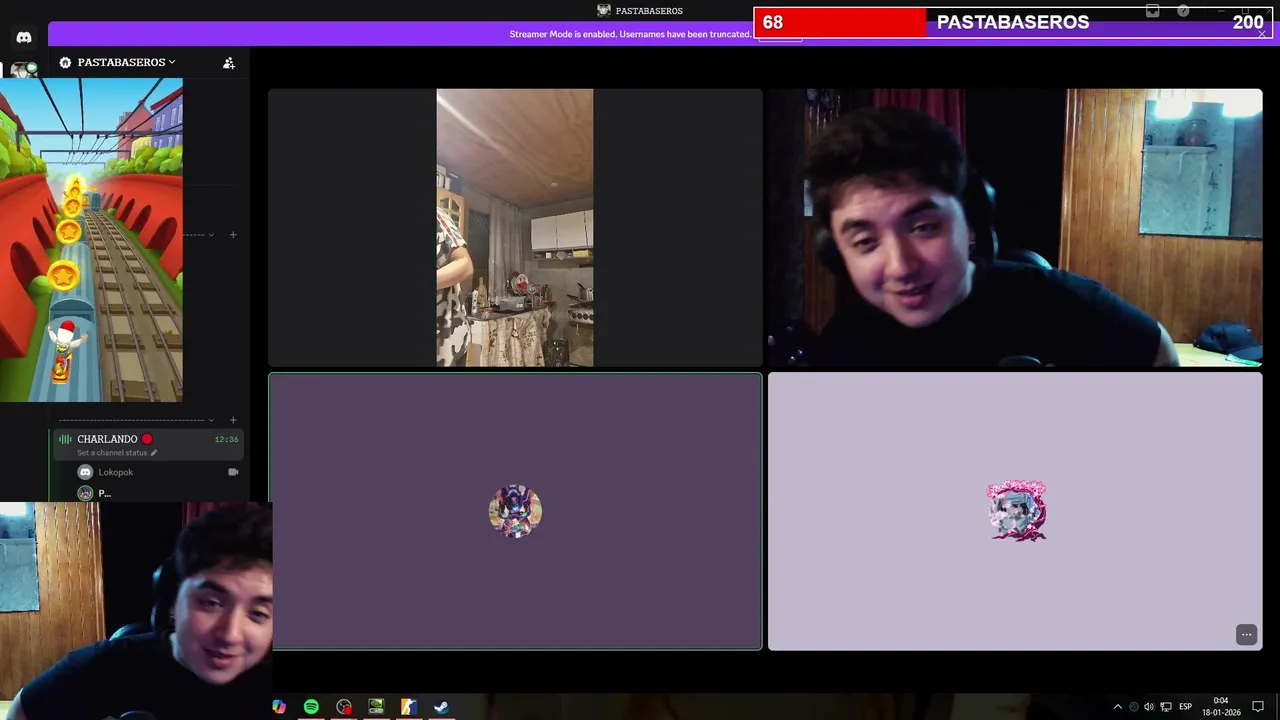Click the Subway Surfers stream preview

[91, 240]
